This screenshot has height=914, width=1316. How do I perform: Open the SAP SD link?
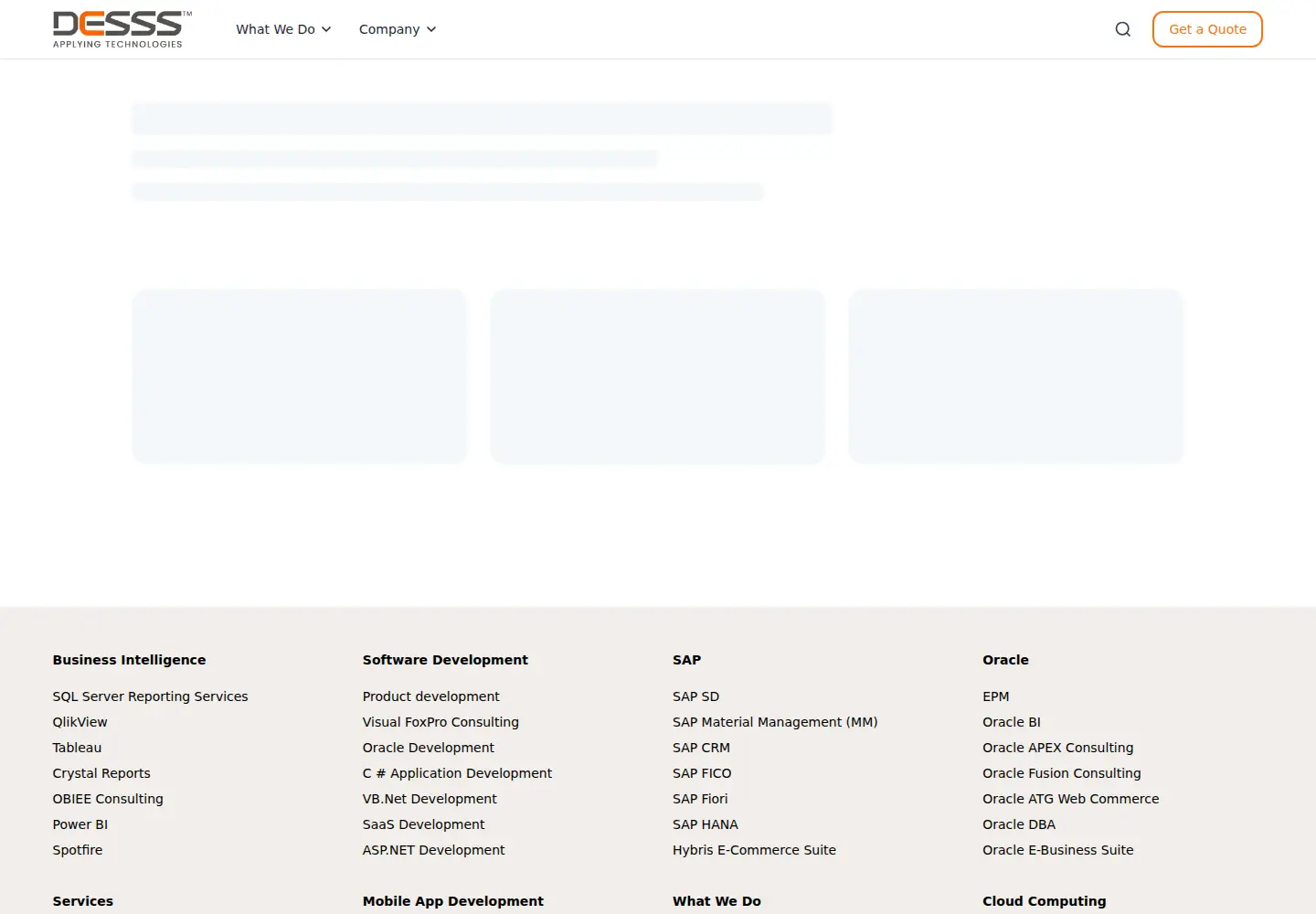696,696
